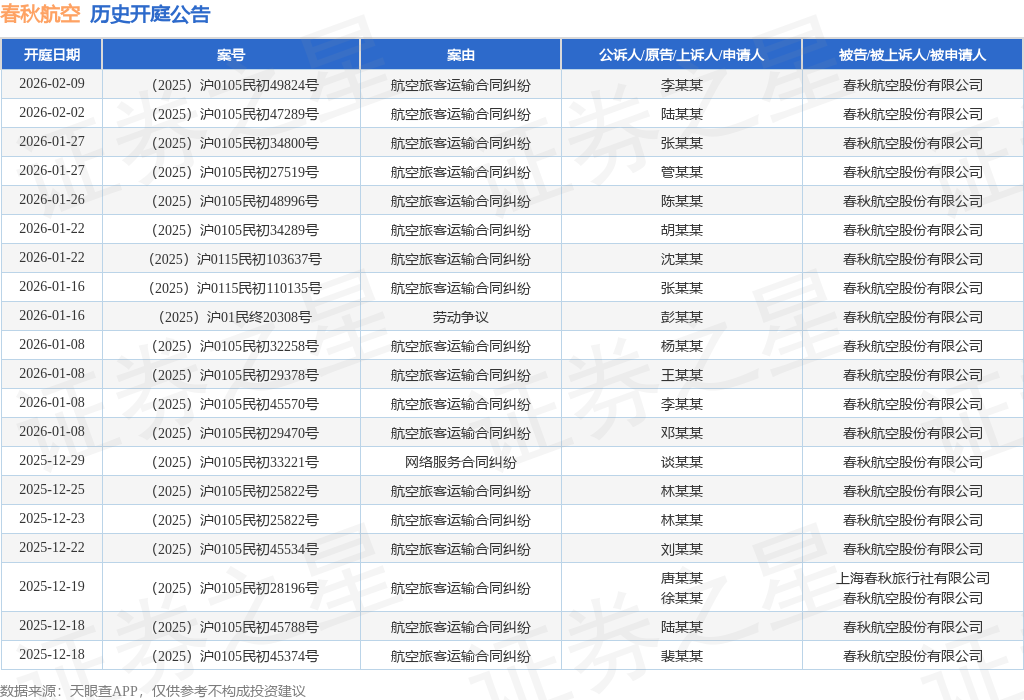Open case number 沪0105民初33221号
1024x700 pixels.
point(234,462)
